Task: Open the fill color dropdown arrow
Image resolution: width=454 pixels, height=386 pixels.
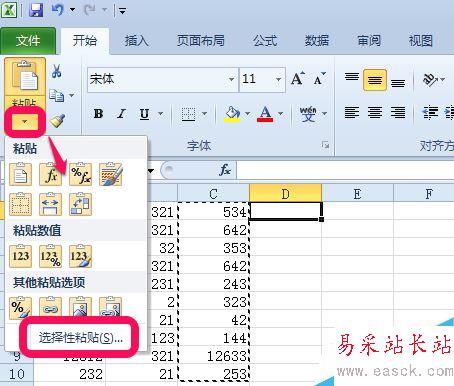Action: (x=247, y=114)
